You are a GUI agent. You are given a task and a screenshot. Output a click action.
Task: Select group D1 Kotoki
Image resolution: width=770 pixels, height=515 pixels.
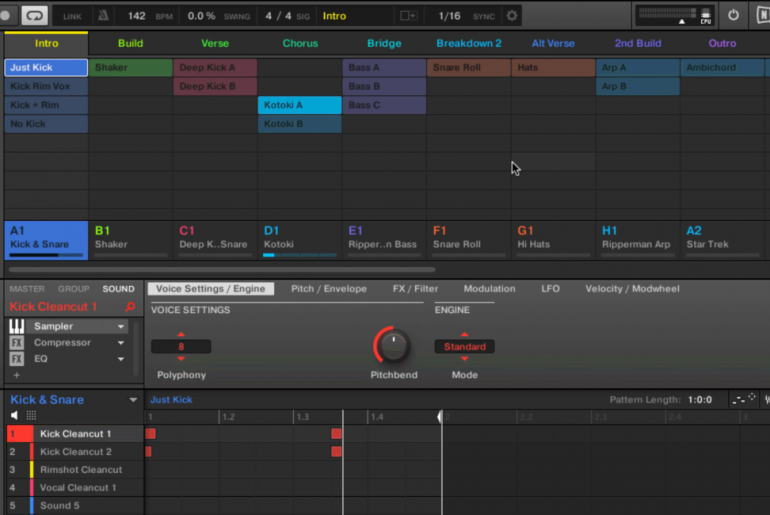point(300,240)
